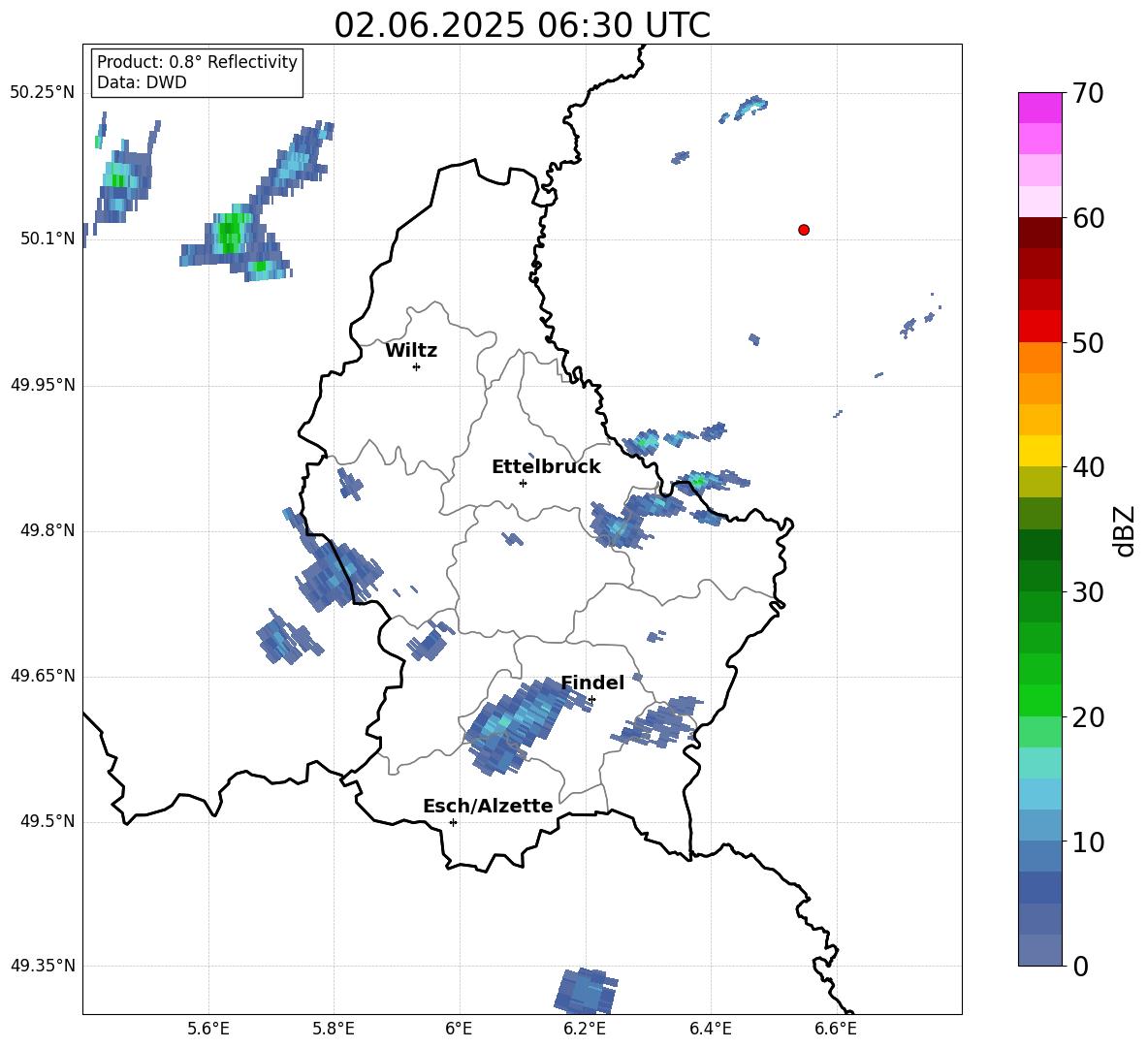Click the 50.25°N latitude tick label
The height and width of the screenshot is (1048, 1148).
coord(43,93)
